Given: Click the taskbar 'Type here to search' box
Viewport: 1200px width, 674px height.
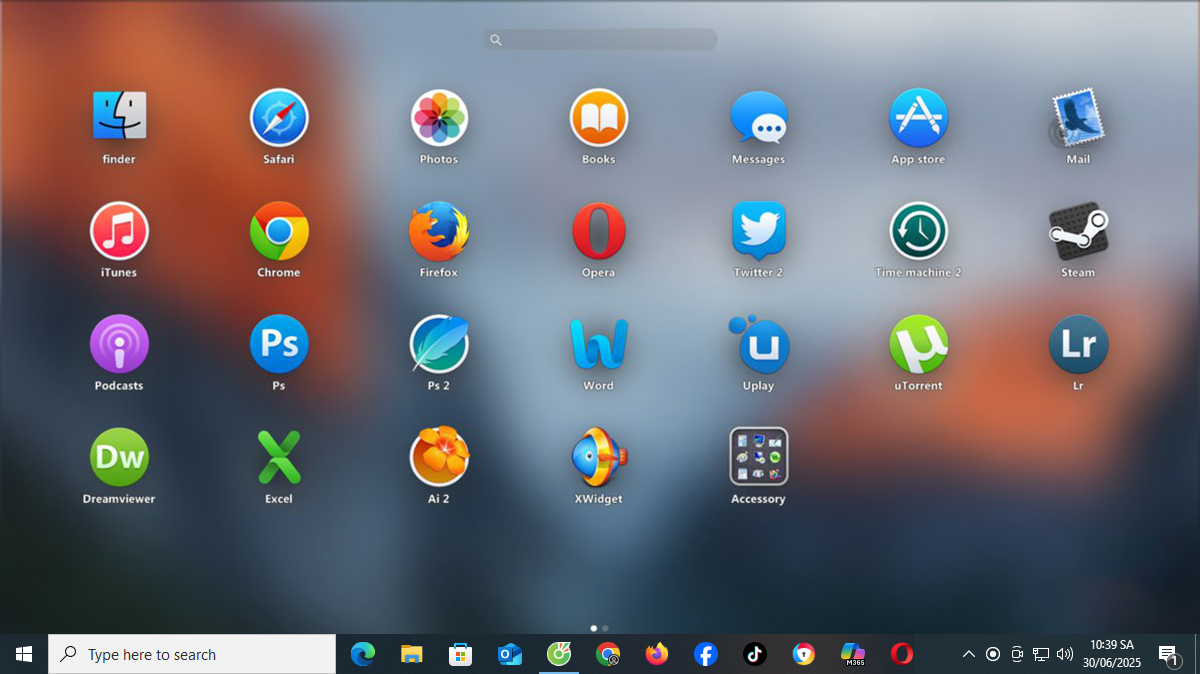Looking at the screenshot, I should (192, 654).
